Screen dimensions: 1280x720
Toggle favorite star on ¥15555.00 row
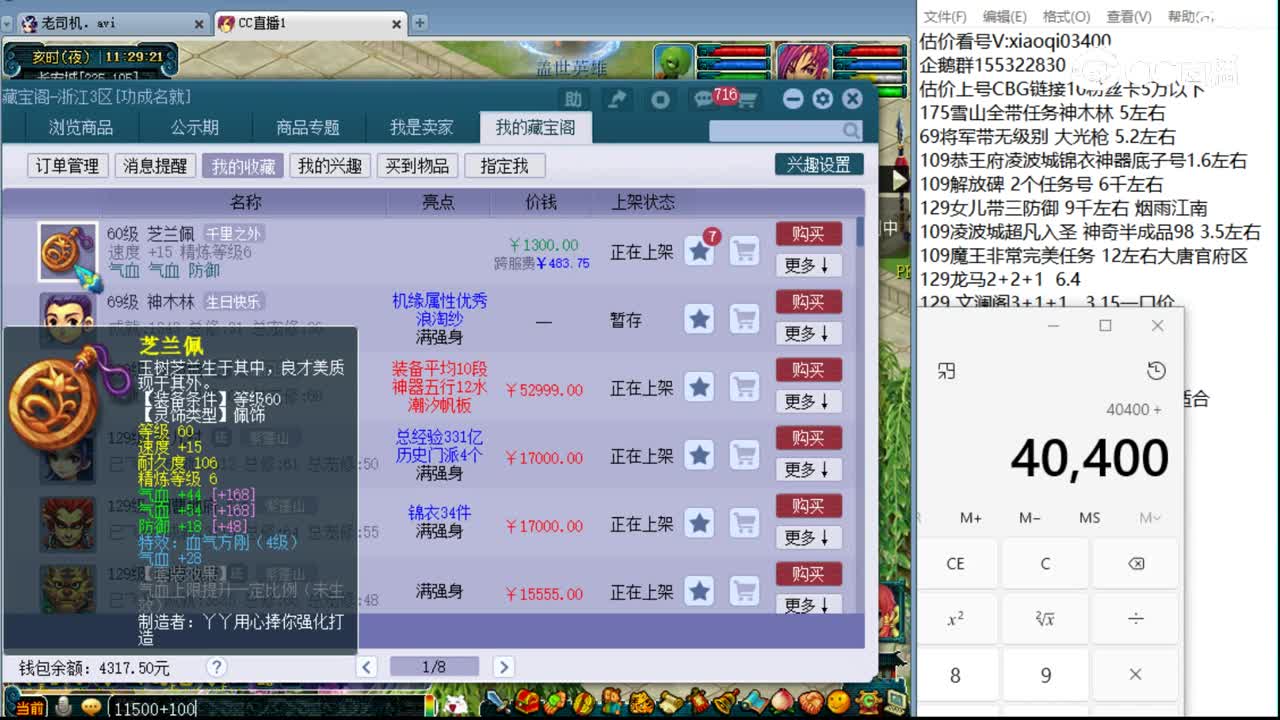[699, 591]
